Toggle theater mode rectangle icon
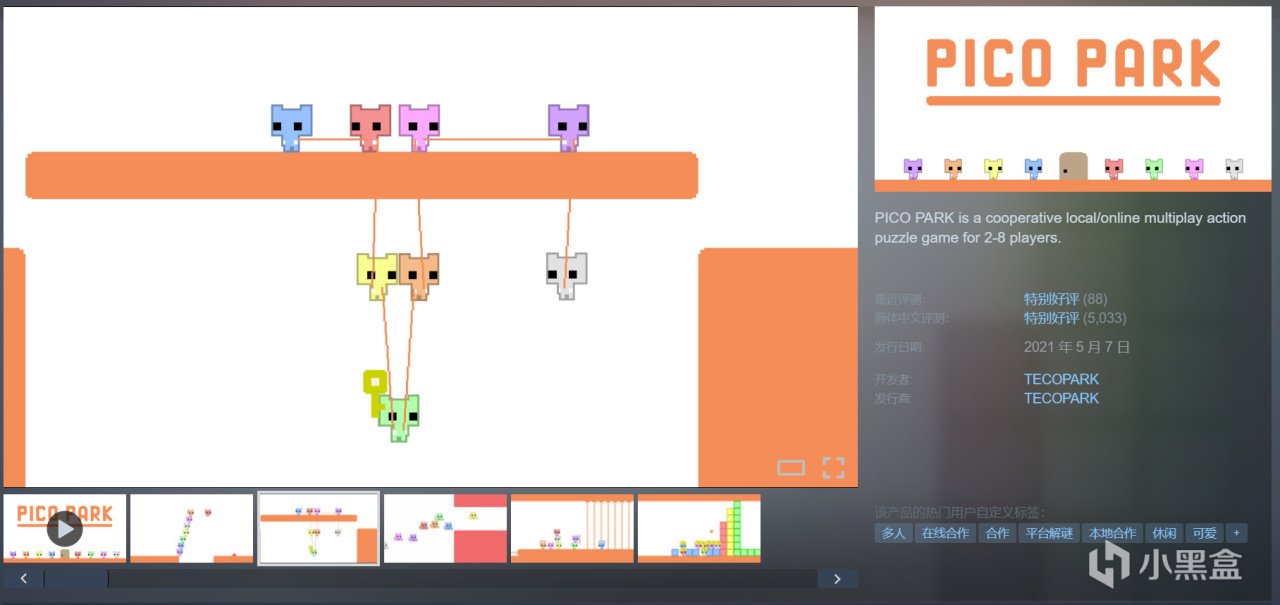Image resolution: width=1280 pixels, height=605 pixels. tap(791, 467)
